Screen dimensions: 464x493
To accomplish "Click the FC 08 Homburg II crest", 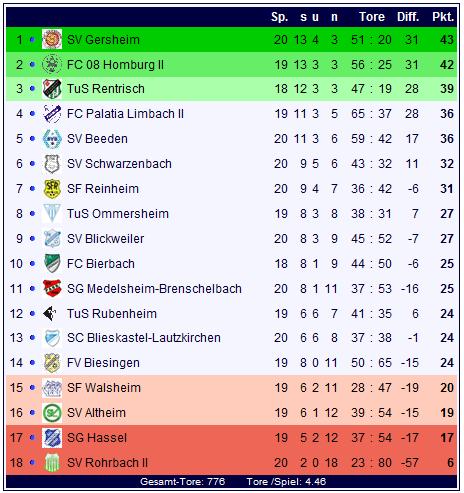I will [x=52, y=64].
